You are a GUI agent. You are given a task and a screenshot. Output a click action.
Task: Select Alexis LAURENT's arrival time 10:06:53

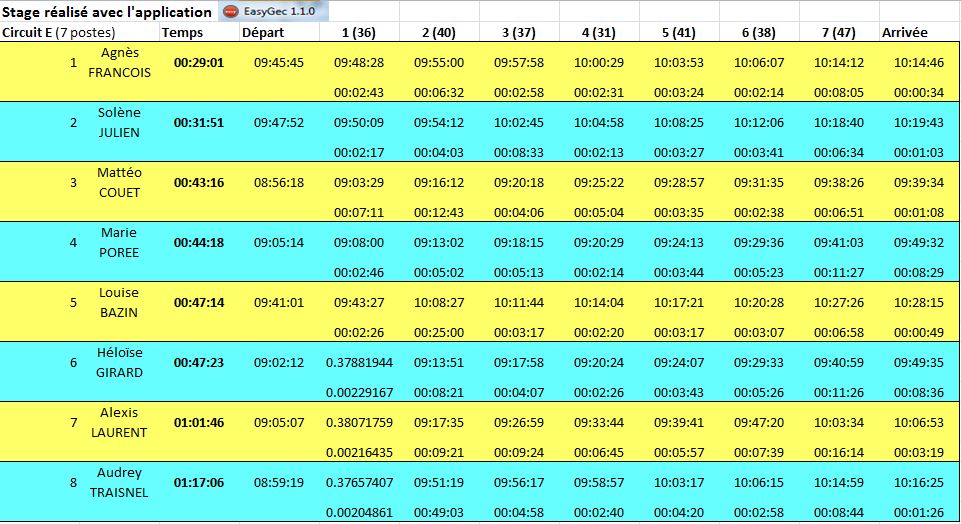pyautogui.click(x=919, y=422)
